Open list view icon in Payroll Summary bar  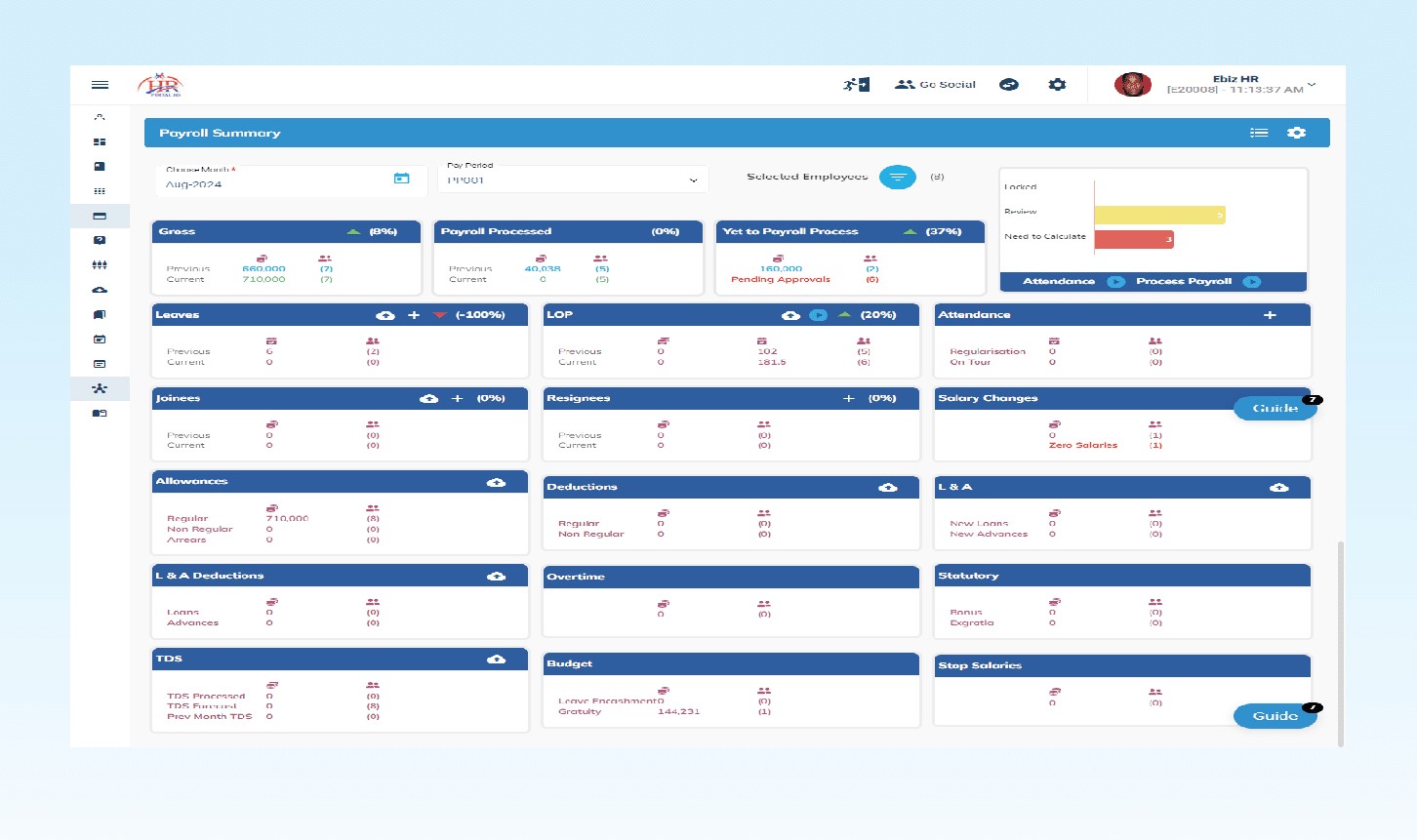tap(1259, 133)
